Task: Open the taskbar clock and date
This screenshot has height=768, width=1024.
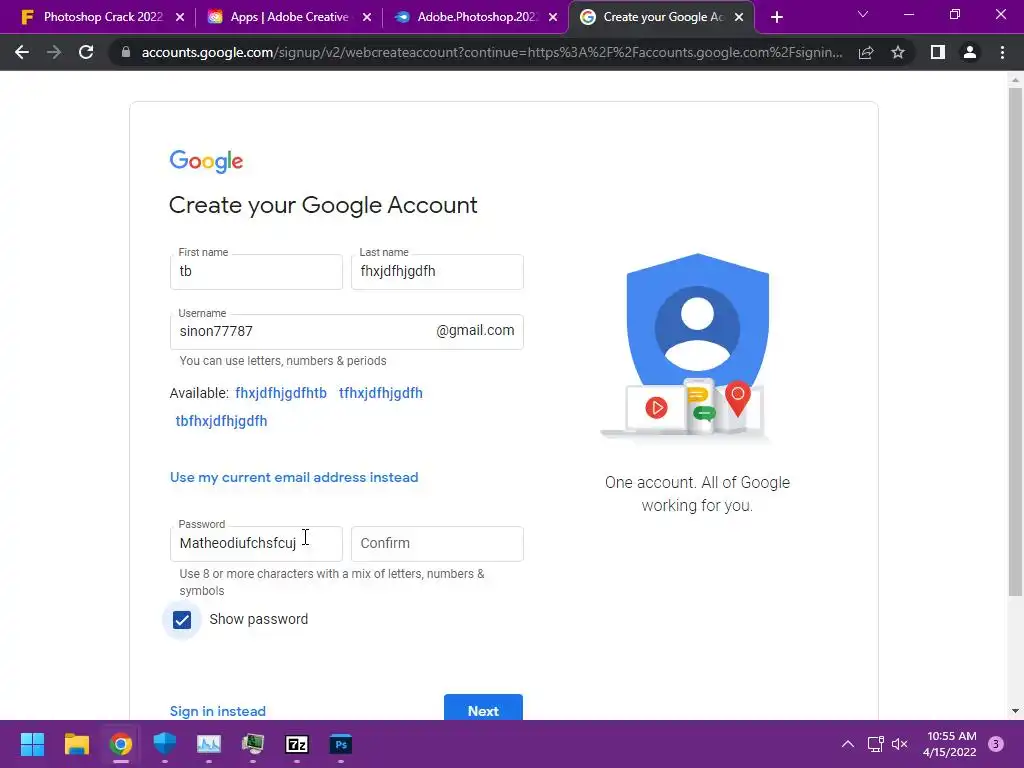Action: 951,744
